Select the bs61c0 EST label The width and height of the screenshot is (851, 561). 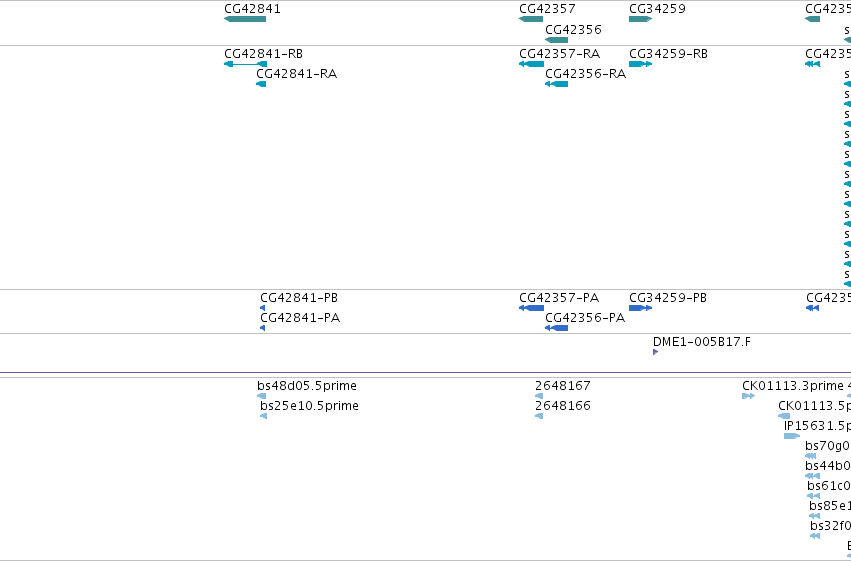click(829, 486)
